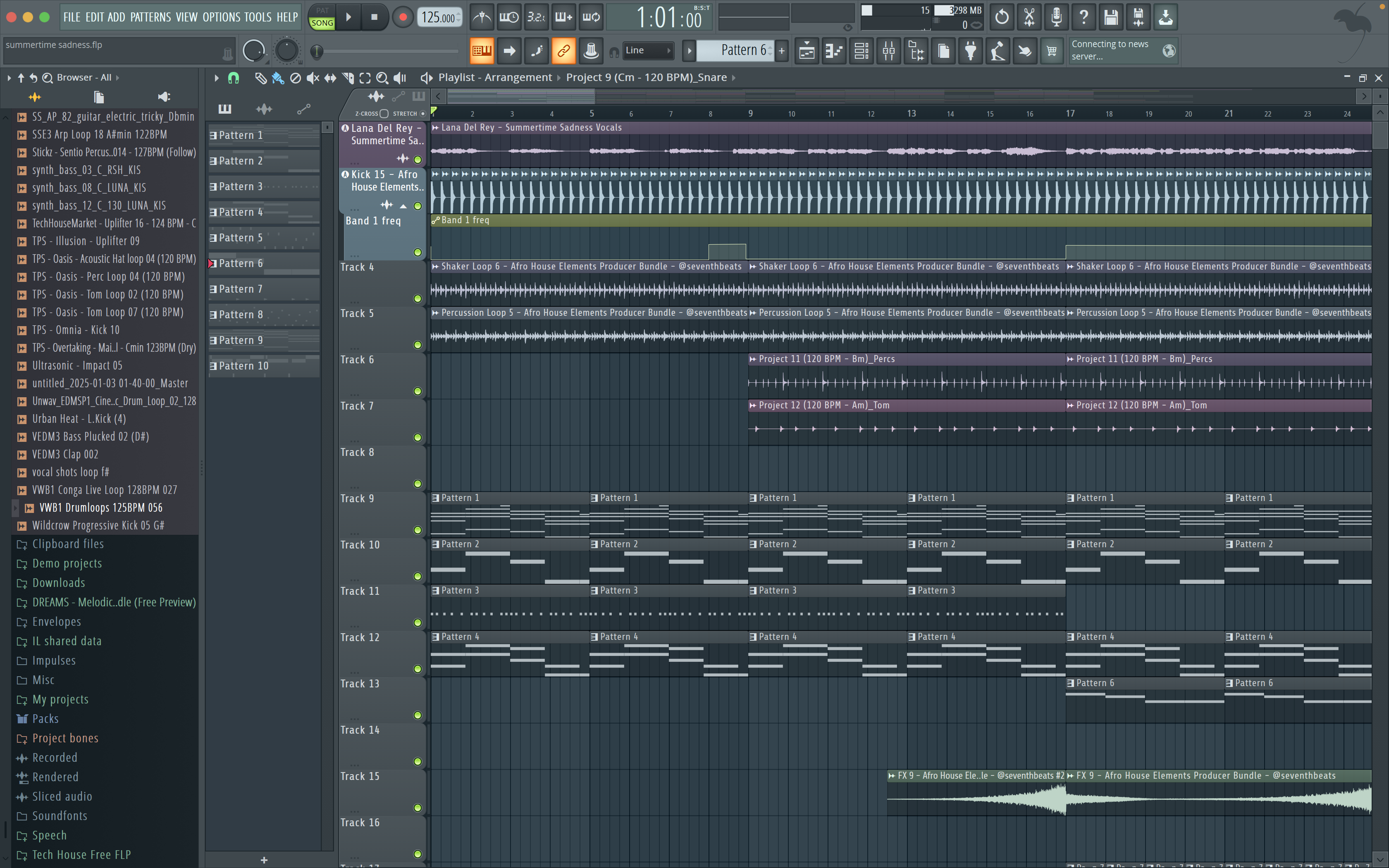Open the channel rack
The width and height of the screenshot is (1389, 868).
click(x=861, y=51)
